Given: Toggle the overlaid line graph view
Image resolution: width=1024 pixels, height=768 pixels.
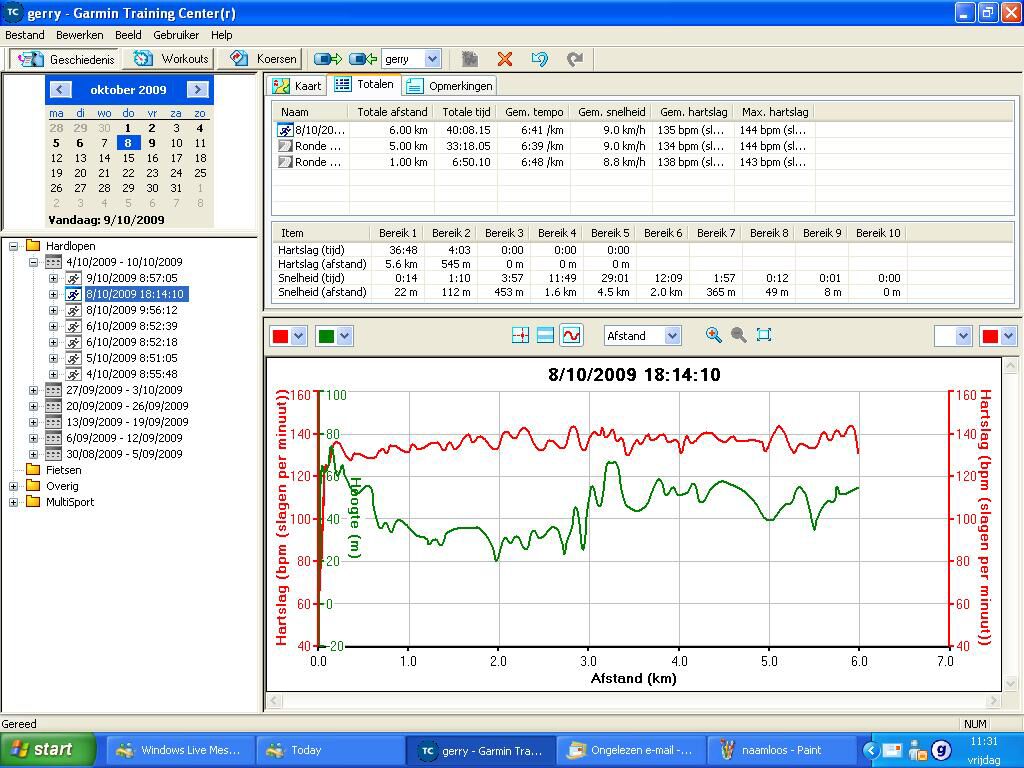Looking at the screenshot, I should (x=571, y=336).
